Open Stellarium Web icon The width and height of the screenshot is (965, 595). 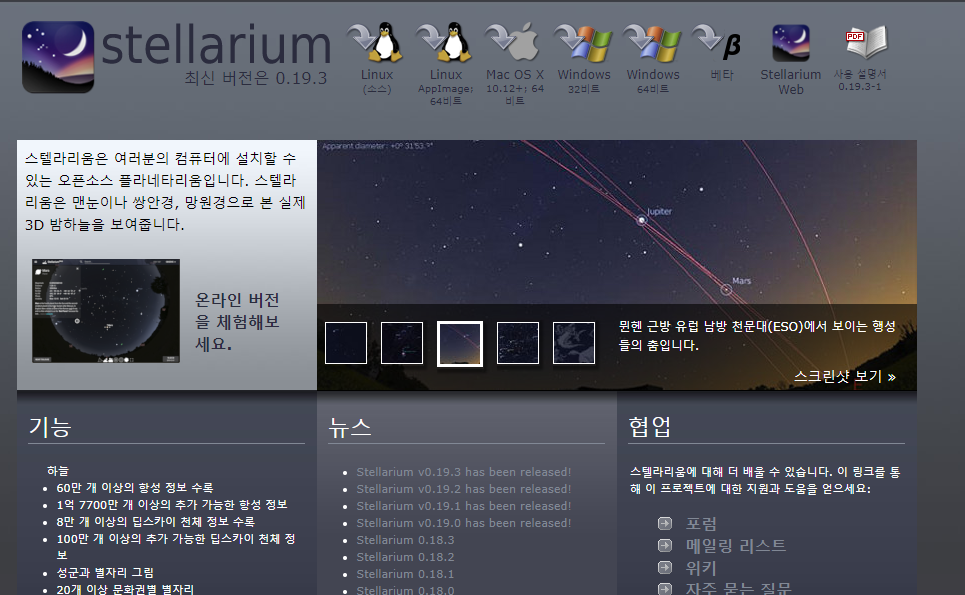tap(791, 43)
